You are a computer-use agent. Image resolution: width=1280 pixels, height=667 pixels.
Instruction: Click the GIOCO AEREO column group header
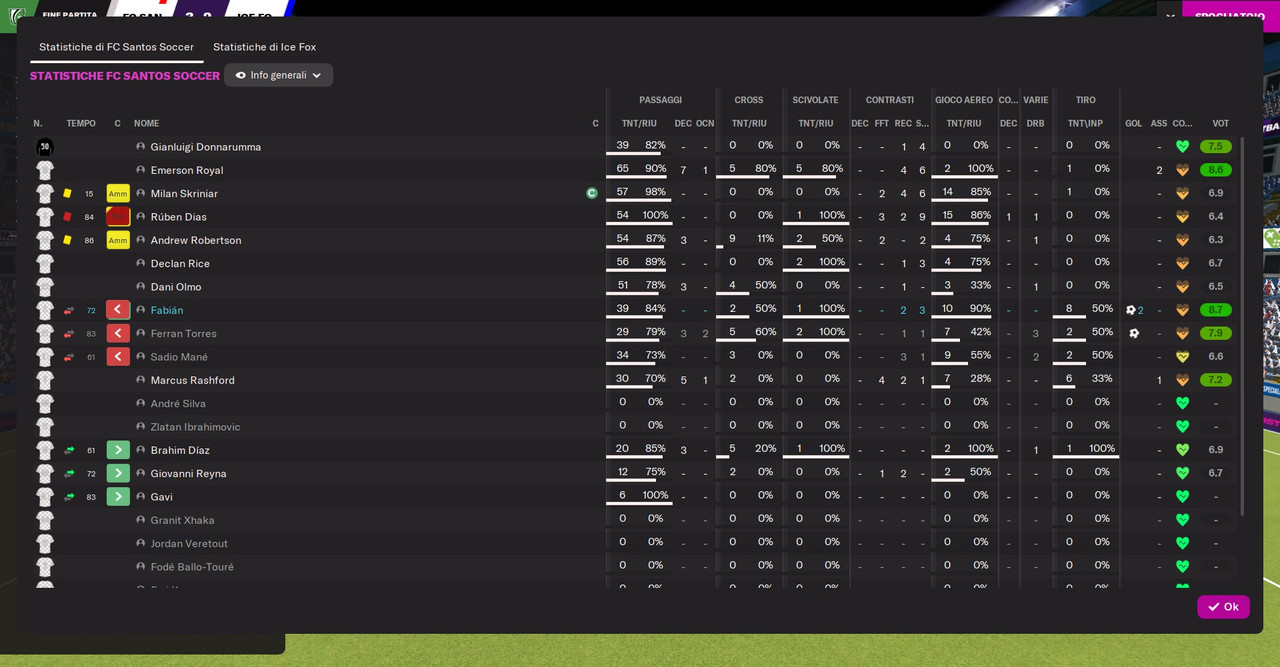click(x=964, y=100)
